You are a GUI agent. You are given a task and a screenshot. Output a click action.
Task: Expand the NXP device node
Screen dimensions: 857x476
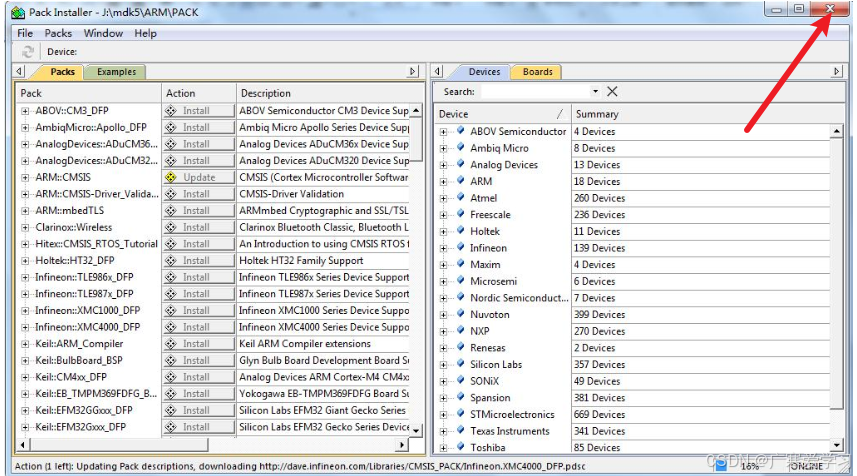coord(443,332)
